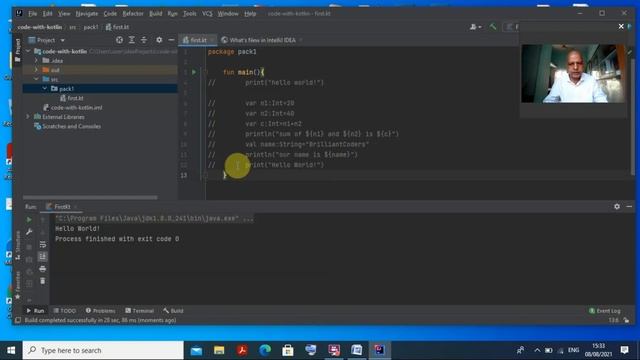Open Microsoft Edge from the taskbar
Image resolution: width=640 pixels, height=360 pixels.
click(x=265, y=350)
